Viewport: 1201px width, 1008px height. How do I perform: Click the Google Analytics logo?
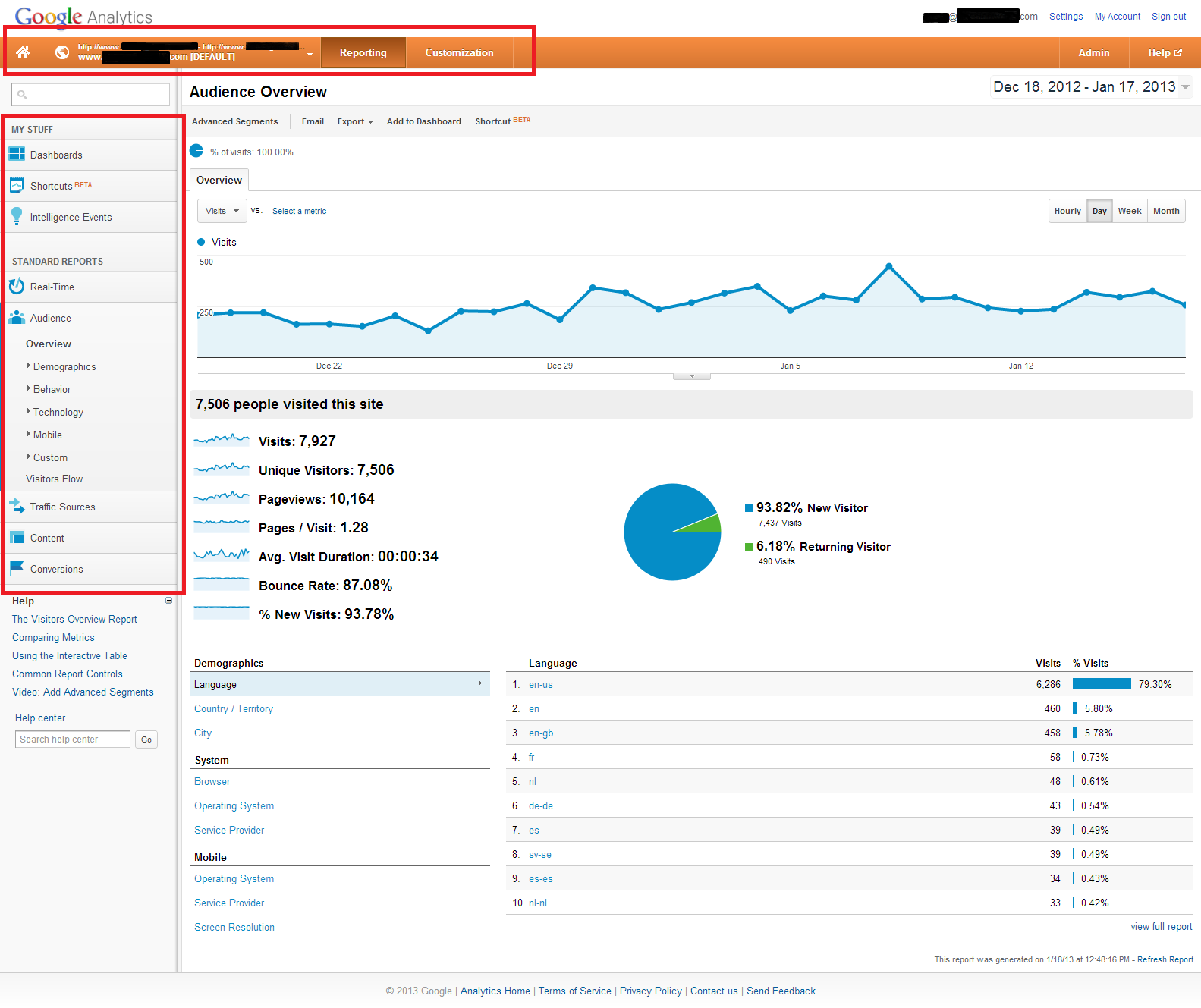click(x=83, y=17)
